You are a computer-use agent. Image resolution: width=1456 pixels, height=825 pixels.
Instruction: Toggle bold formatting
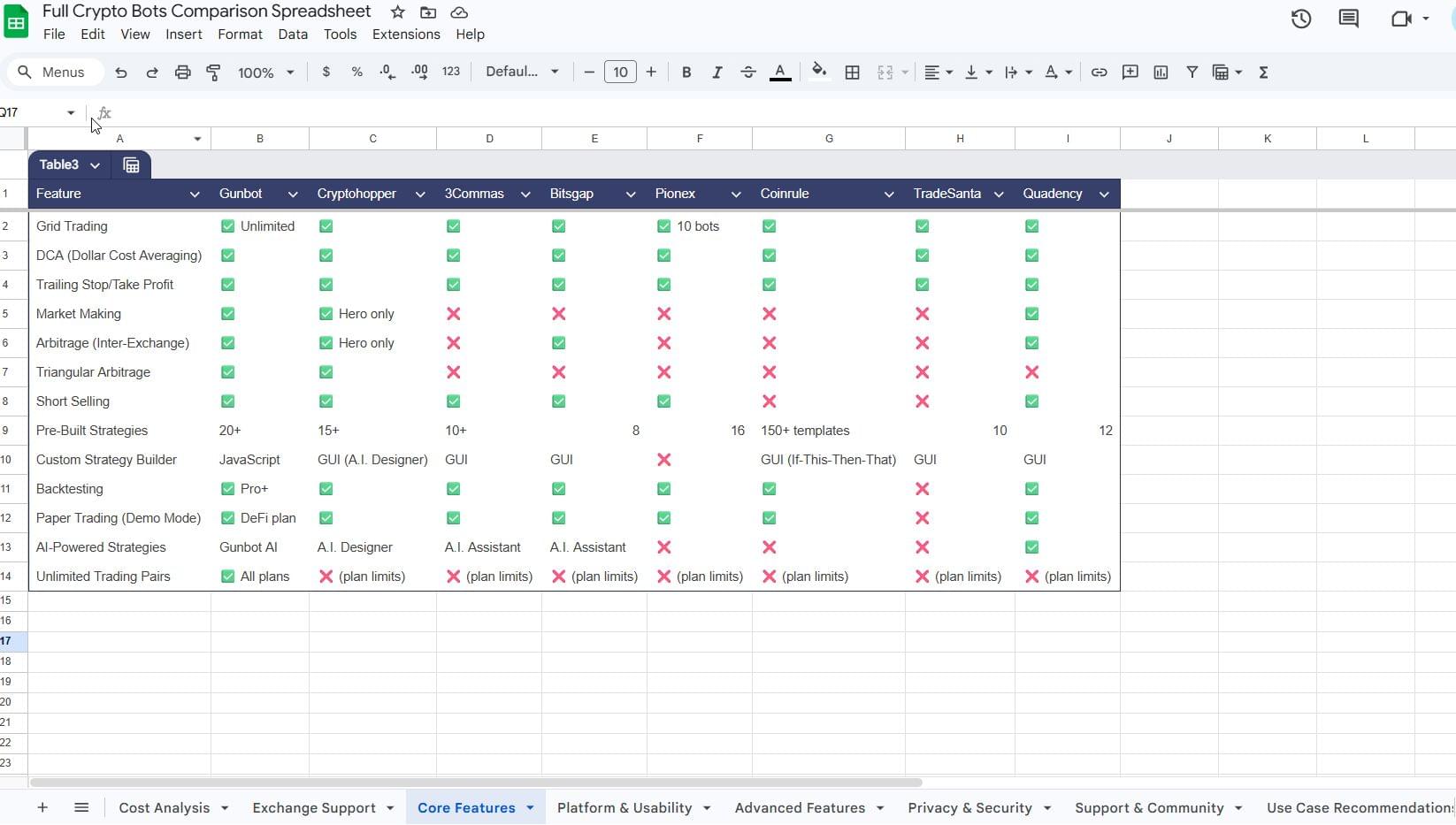(x=686, y=73)
